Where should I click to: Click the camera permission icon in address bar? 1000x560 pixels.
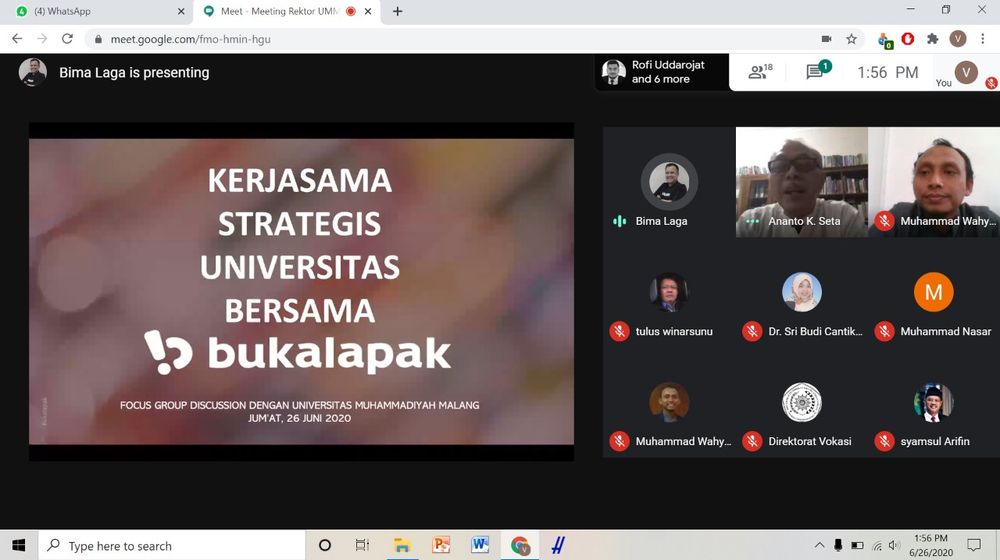[x=827, y=39]
